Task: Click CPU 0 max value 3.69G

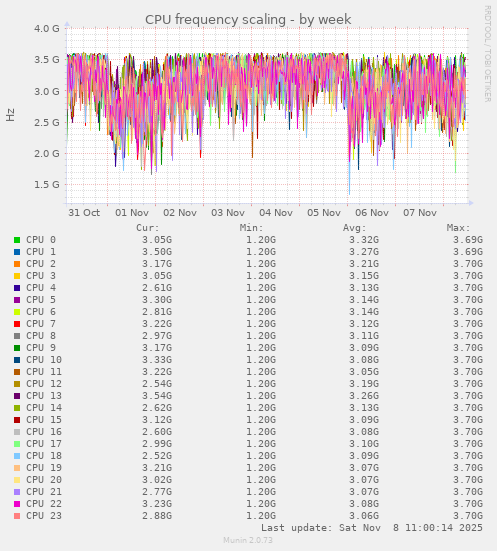Action: (x=467, y=240)
